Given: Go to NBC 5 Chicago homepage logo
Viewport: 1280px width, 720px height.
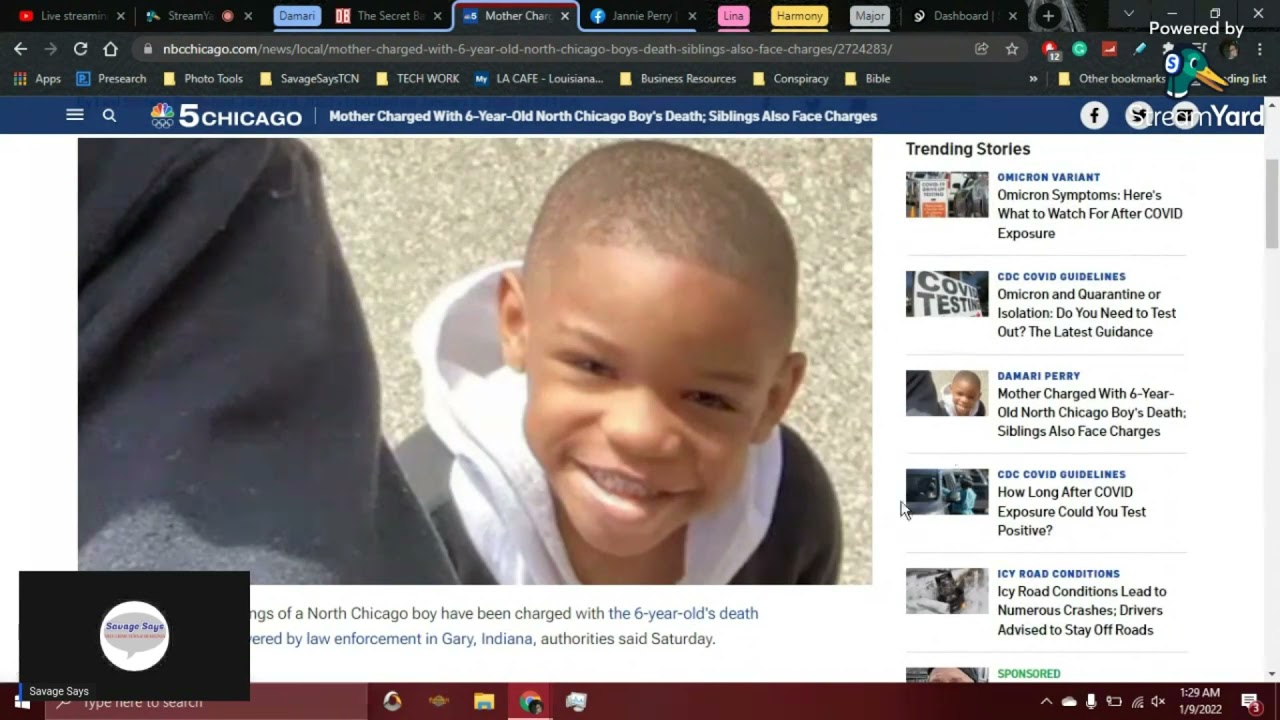Looking at the screenshot, I should [226, 116].
